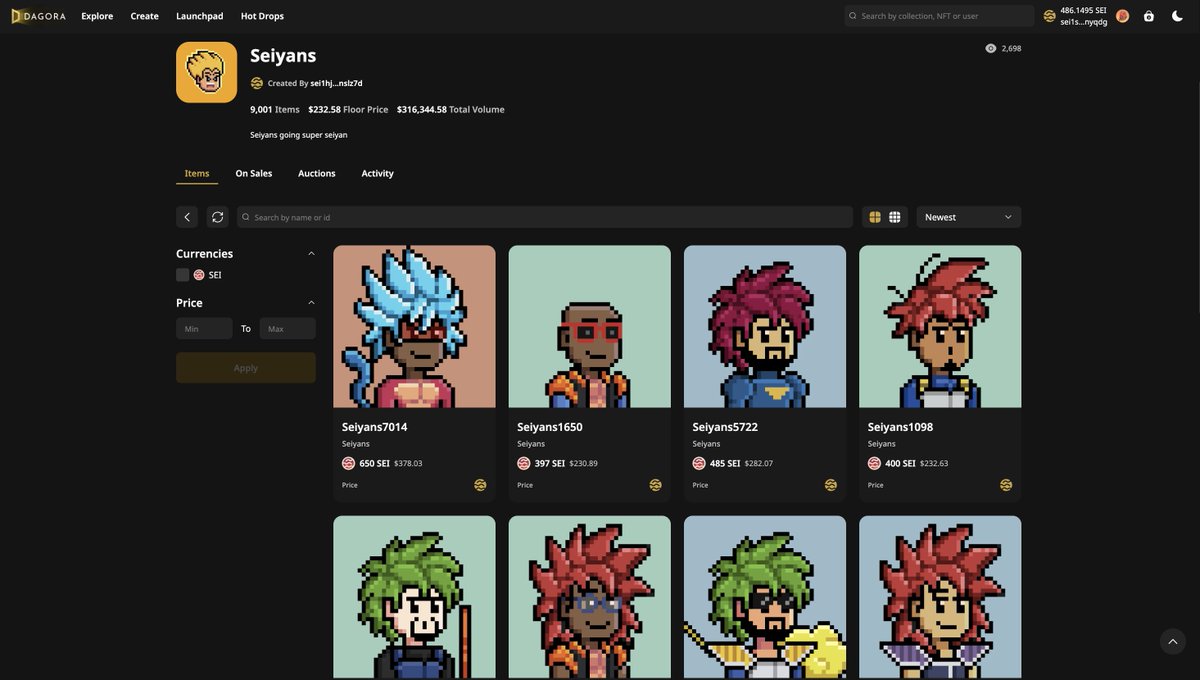Select the large grid view

[x=875, y=217]
